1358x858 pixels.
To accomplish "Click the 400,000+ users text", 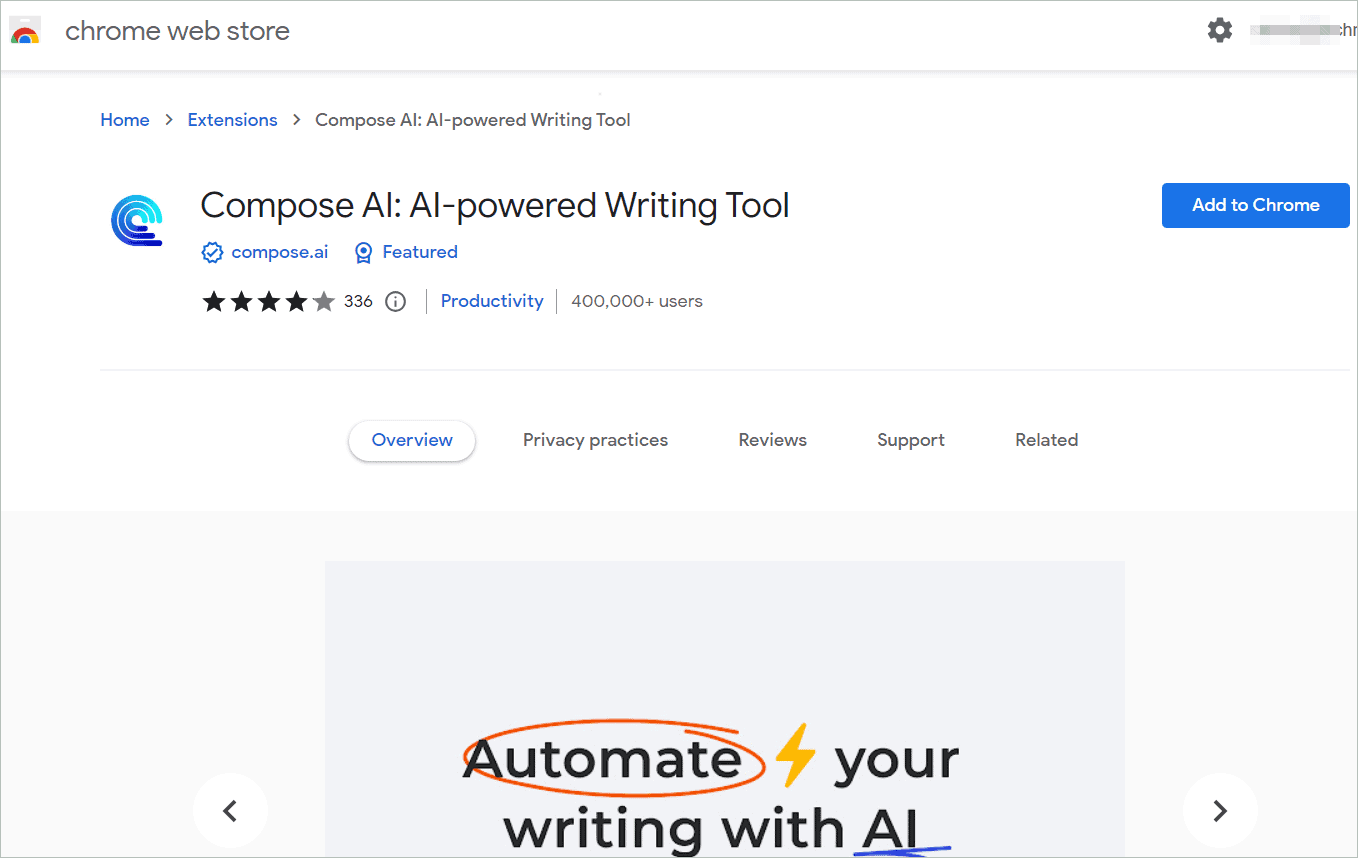I will [x=637, y=301].
